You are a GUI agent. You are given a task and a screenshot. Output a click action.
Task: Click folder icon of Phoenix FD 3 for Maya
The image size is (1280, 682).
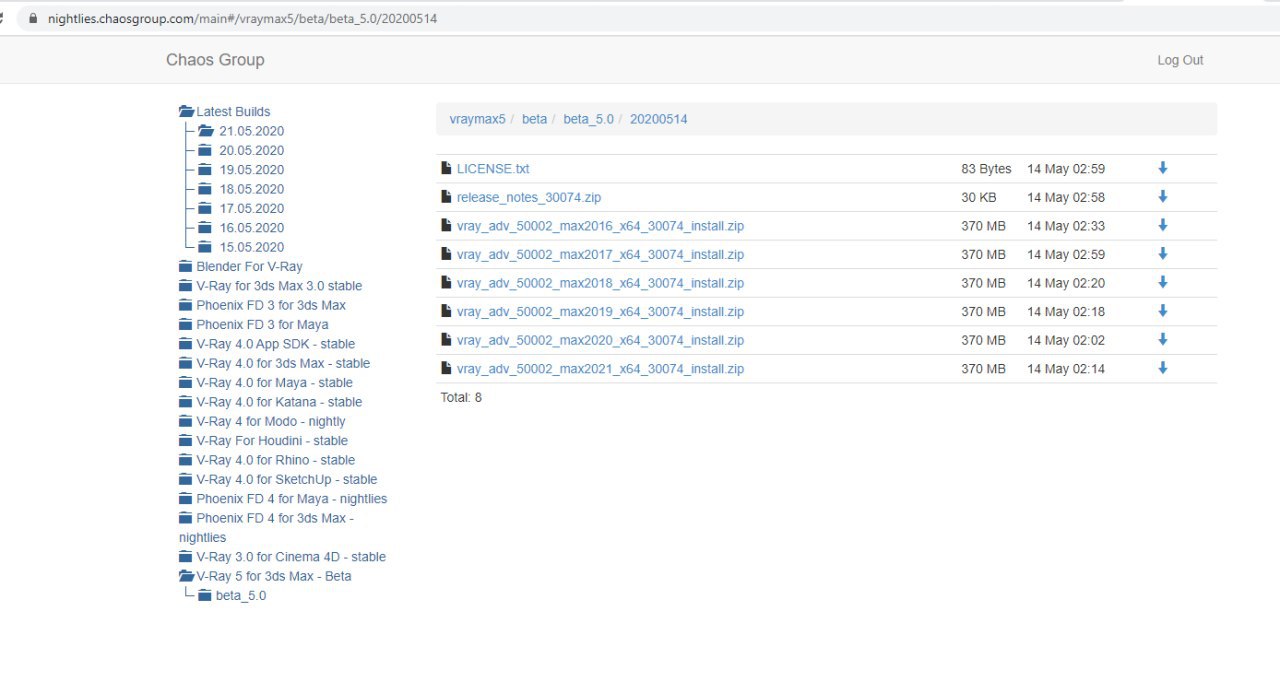pos(185,324)
